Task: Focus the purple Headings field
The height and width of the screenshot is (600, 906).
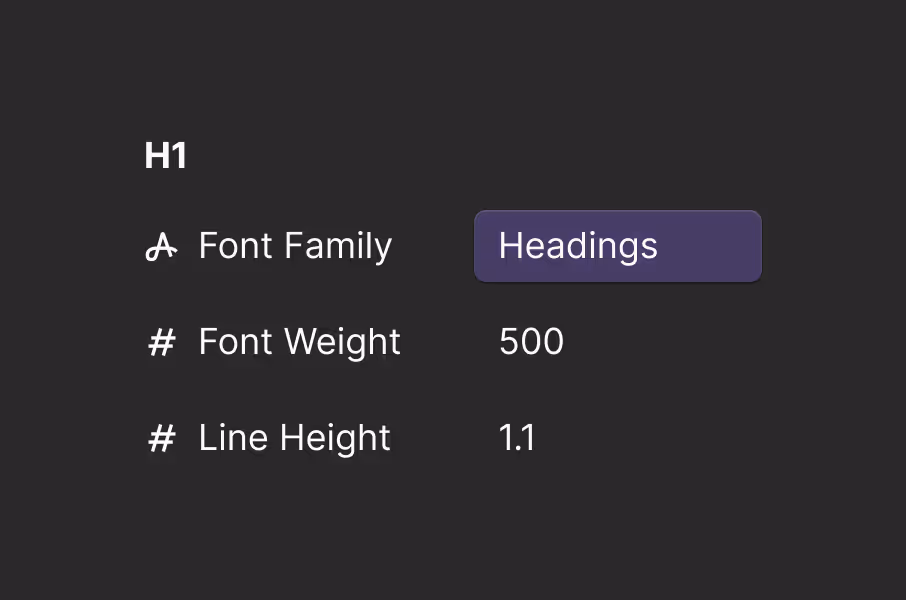Action: coord(617,246)
